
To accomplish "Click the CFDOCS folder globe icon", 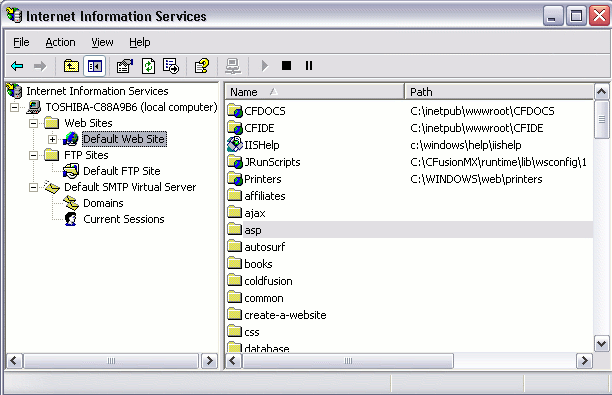I will click(x=235, y=111).
